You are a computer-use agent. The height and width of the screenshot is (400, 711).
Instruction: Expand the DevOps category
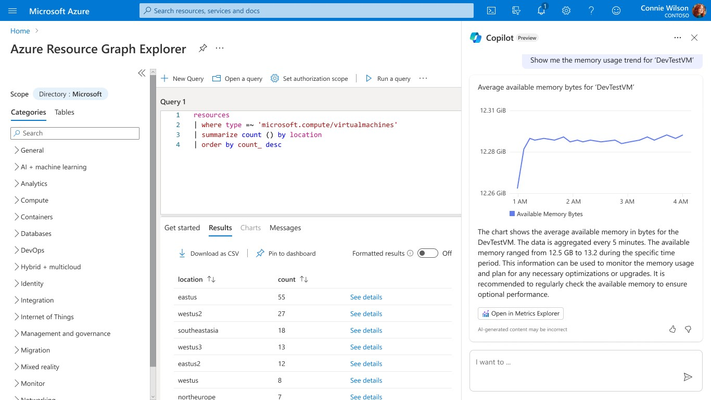(x=16, y=250)
